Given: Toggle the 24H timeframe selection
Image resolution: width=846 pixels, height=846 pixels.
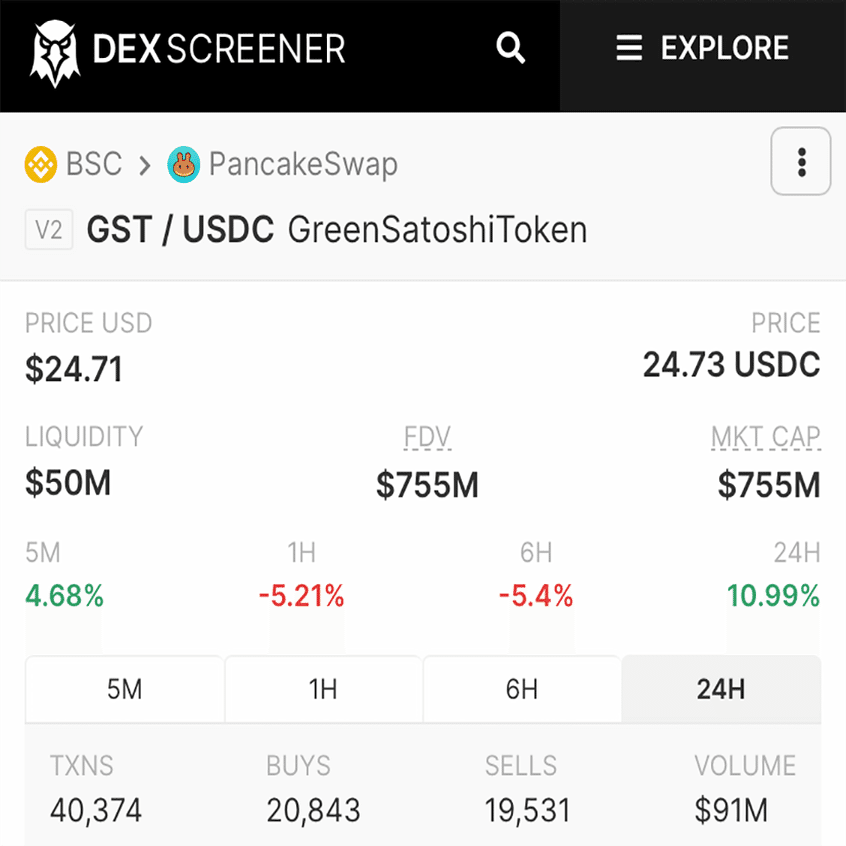Looking at the screenshot, I should (x=721, y=688).
